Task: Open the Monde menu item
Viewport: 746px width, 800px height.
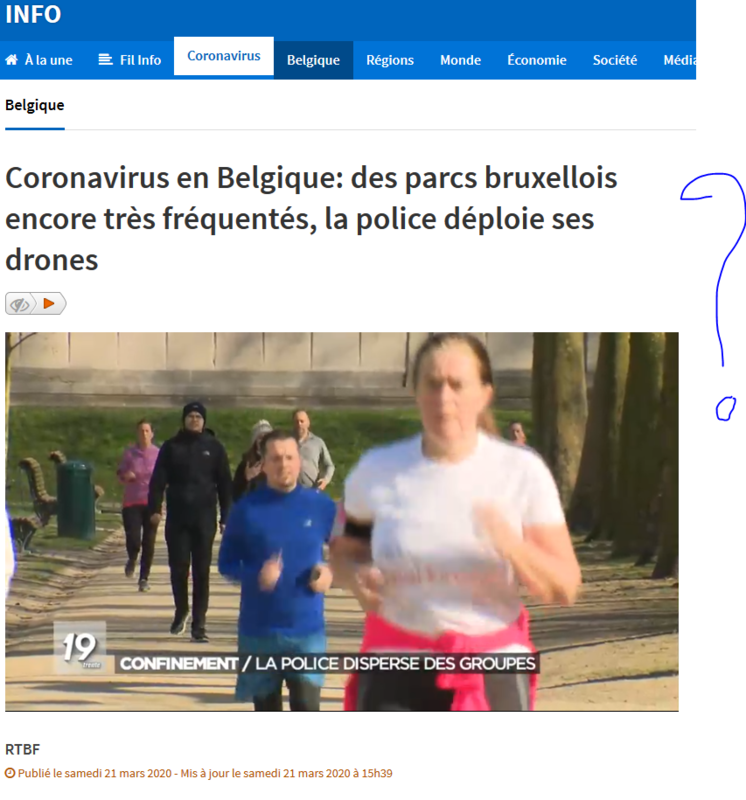Action: [460, 60]
